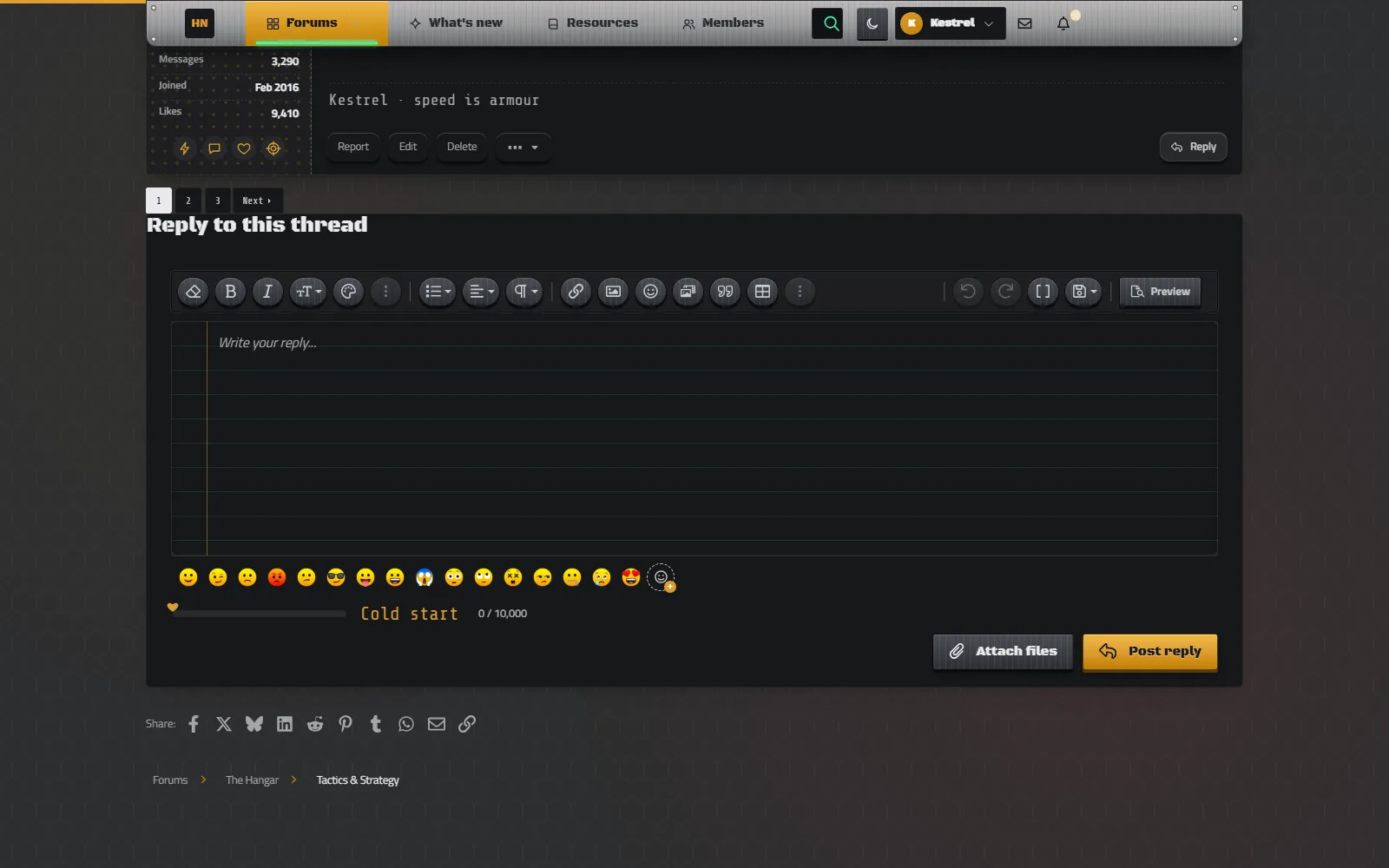The height and width of the screenshot is (868, 1389).
Task: Open The Hangar breadcrumb link
Action: (252, 780)
